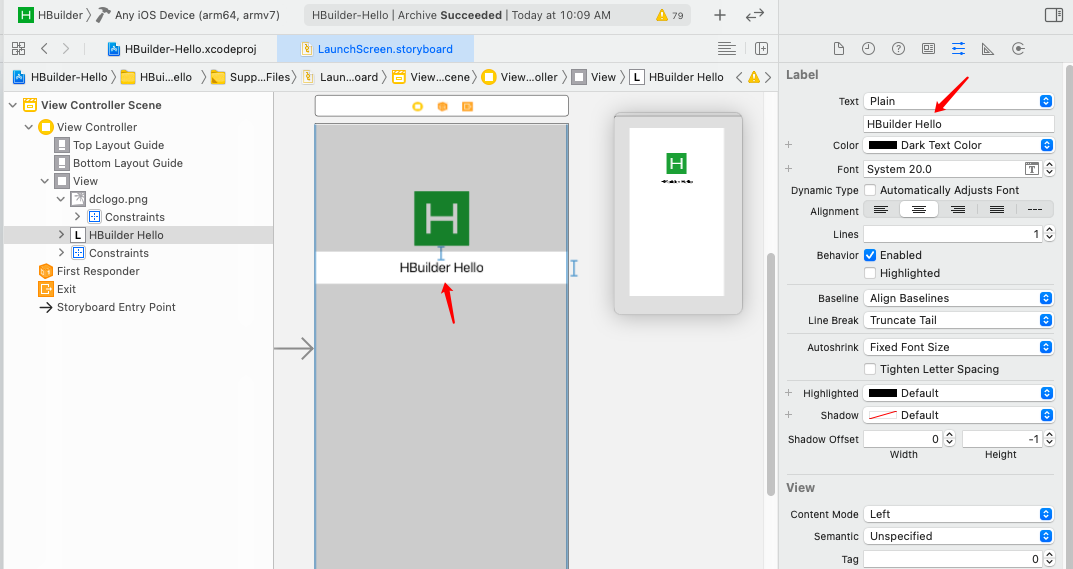The width and height of the screenshot is (1073, 569).
Task: Click the HBuilder Hello text field
Action: pyautogui.click(x=958, y=124)
